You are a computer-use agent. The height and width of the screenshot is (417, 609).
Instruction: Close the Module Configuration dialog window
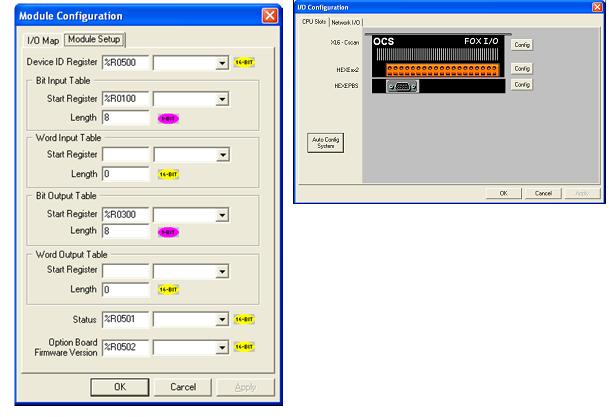click(x=268, y=16)
